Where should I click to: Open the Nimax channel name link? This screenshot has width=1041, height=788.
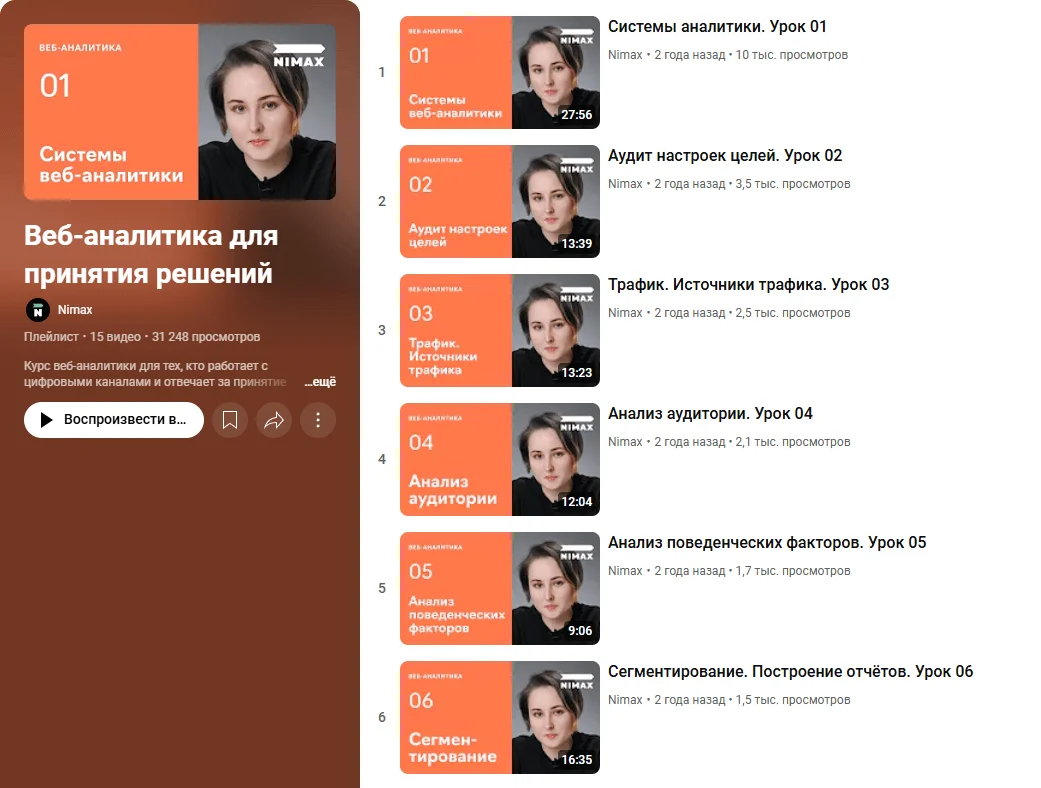click(75, 310)
